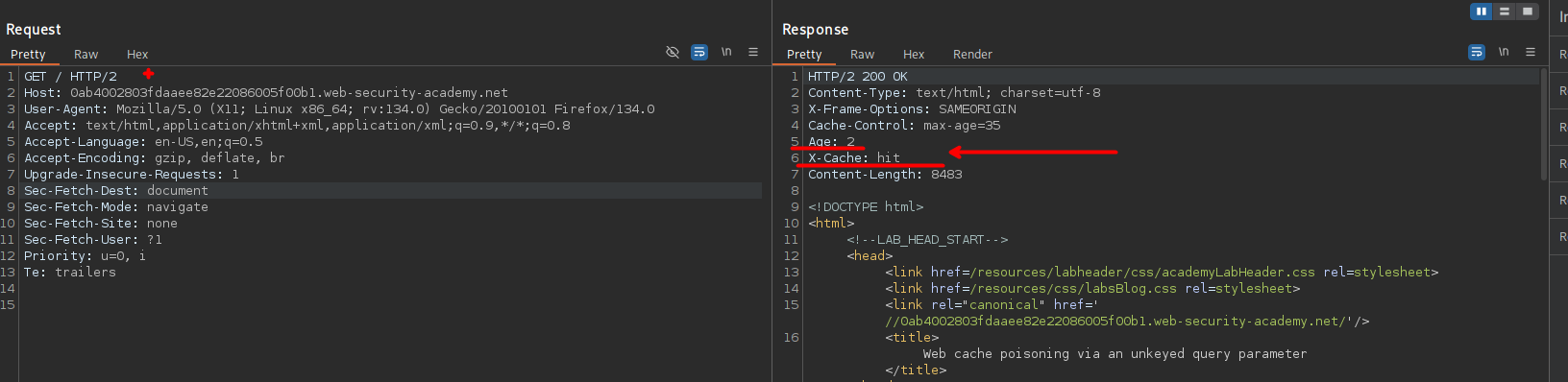
Task: Click the 'X-Cache: hit' response header
Action: [854, 158]
